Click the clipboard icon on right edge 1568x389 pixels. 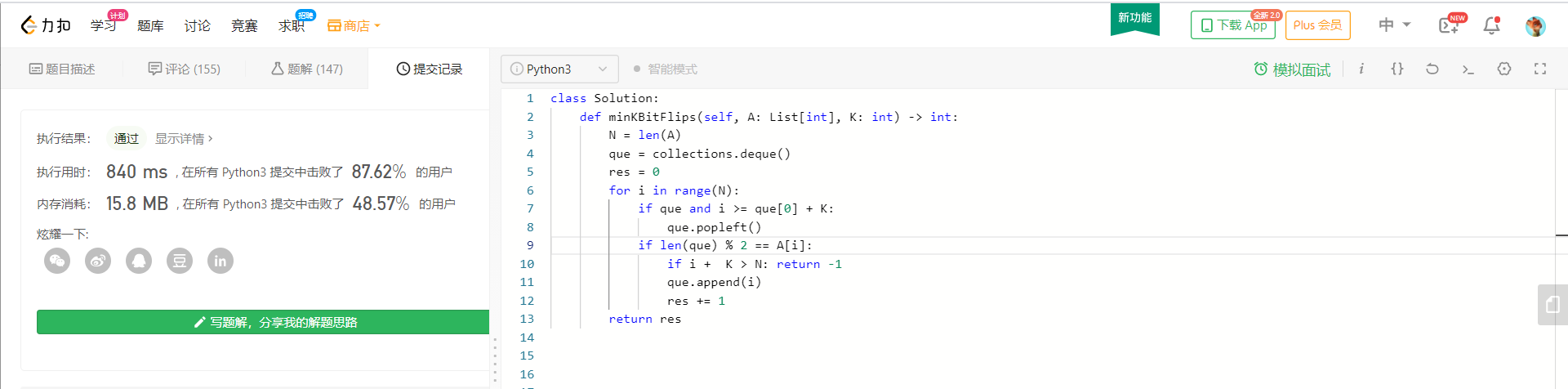pos(1552,305)
